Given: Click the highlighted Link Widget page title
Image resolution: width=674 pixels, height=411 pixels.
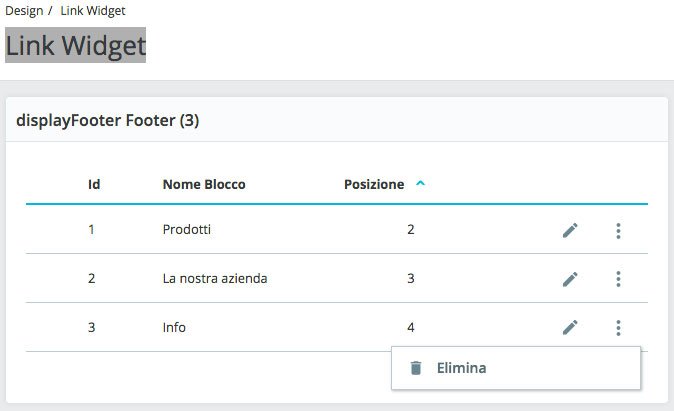Looking at the screenshot, I should coord(76,45).
